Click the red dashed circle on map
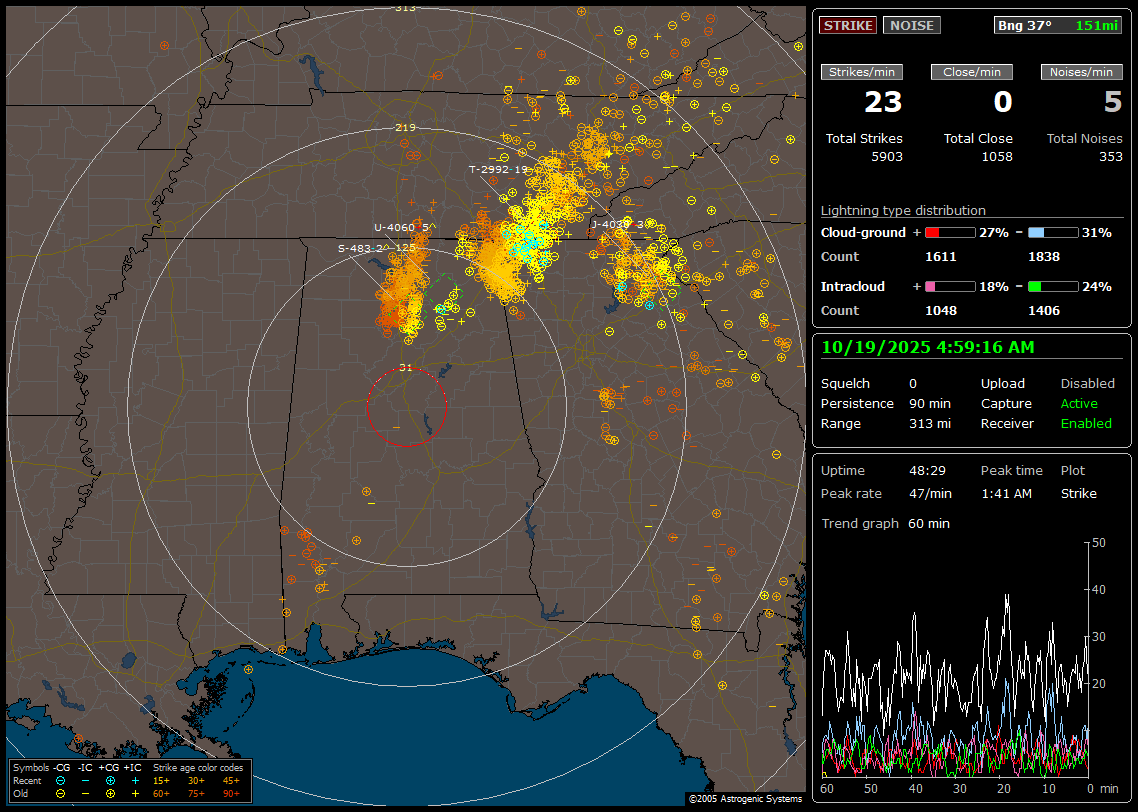The height and width of the screenshot is (812, 1138). (x=406, y=407)
